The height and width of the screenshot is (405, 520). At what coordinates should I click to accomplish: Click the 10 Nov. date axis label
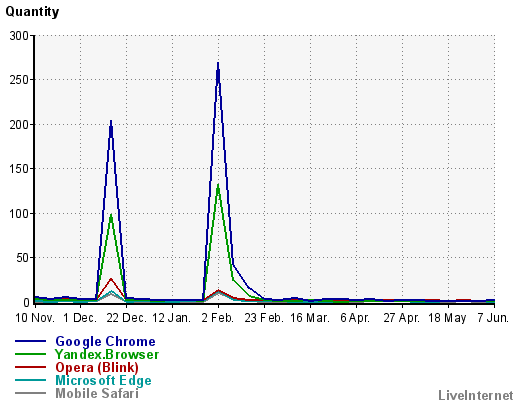35,318
